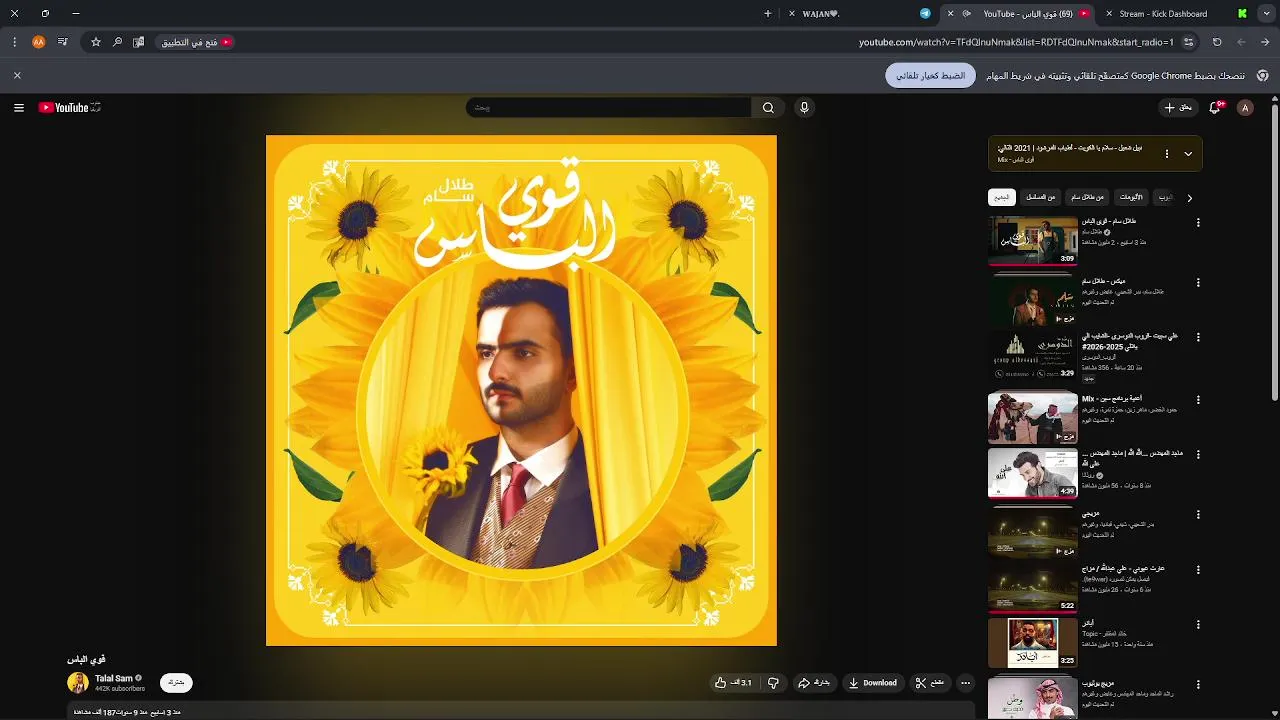Open the zoom magnifier icon in Chrome toolbar
The height and width of the screenshot is (720, 1280).
(x=117, y=42)
